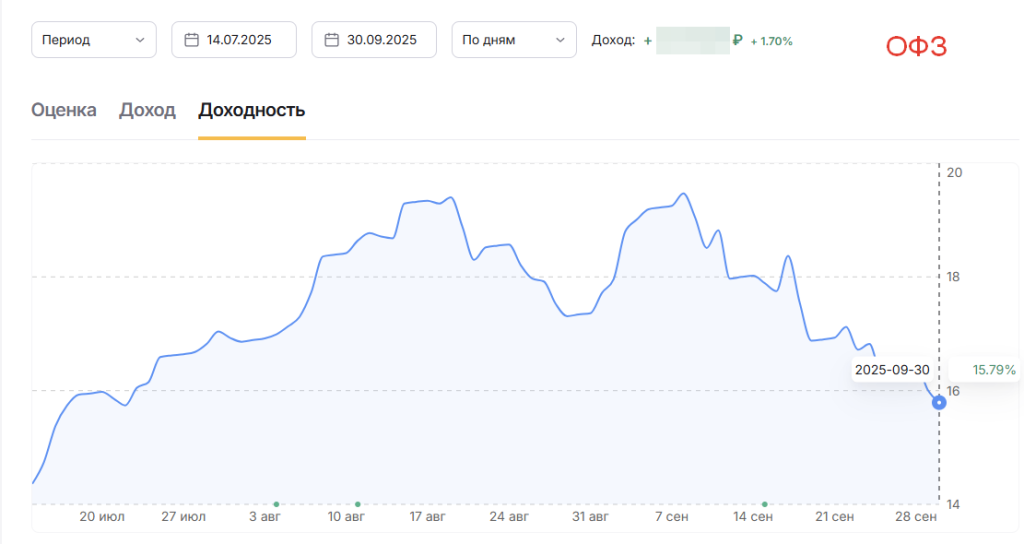Click green dot marker at 3 авг
This screenshot has width=1024, height=544.
pyautogui.click(x=275, y=504)
